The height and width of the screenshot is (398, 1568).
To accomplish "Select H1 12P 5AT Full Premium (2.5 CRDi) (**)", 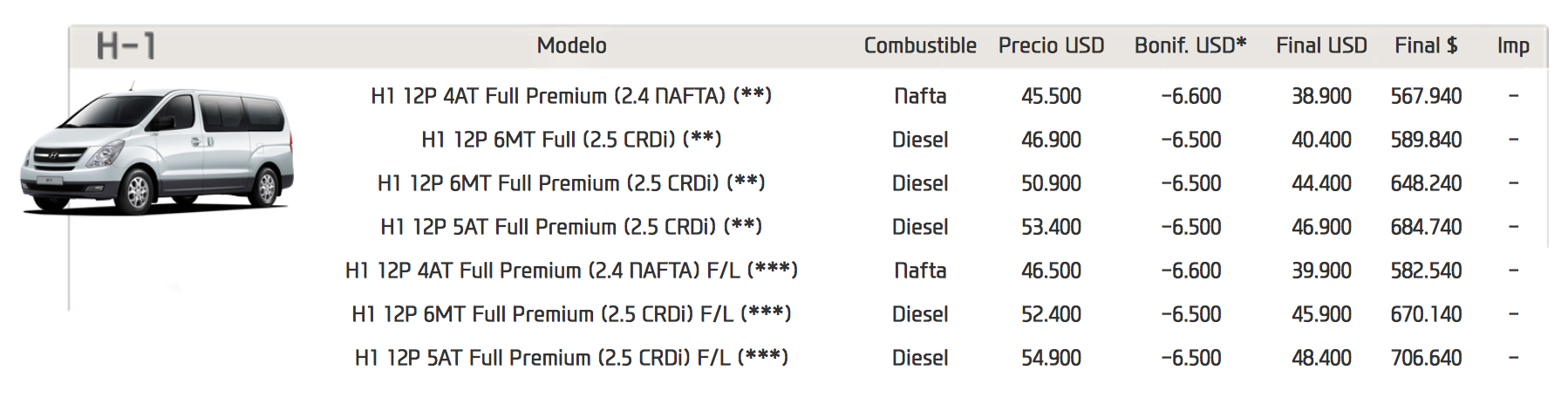I will click(571, 227).
